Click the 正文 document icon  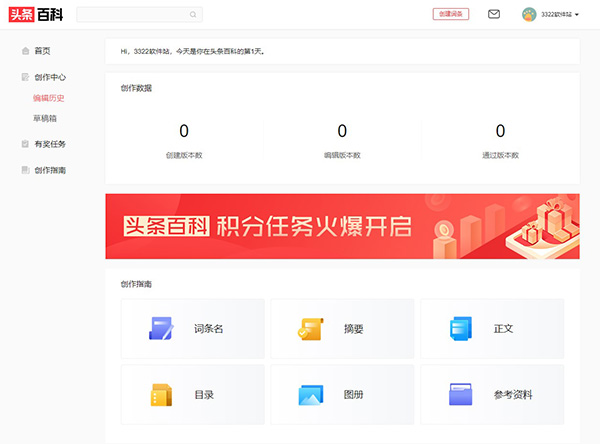461,328
